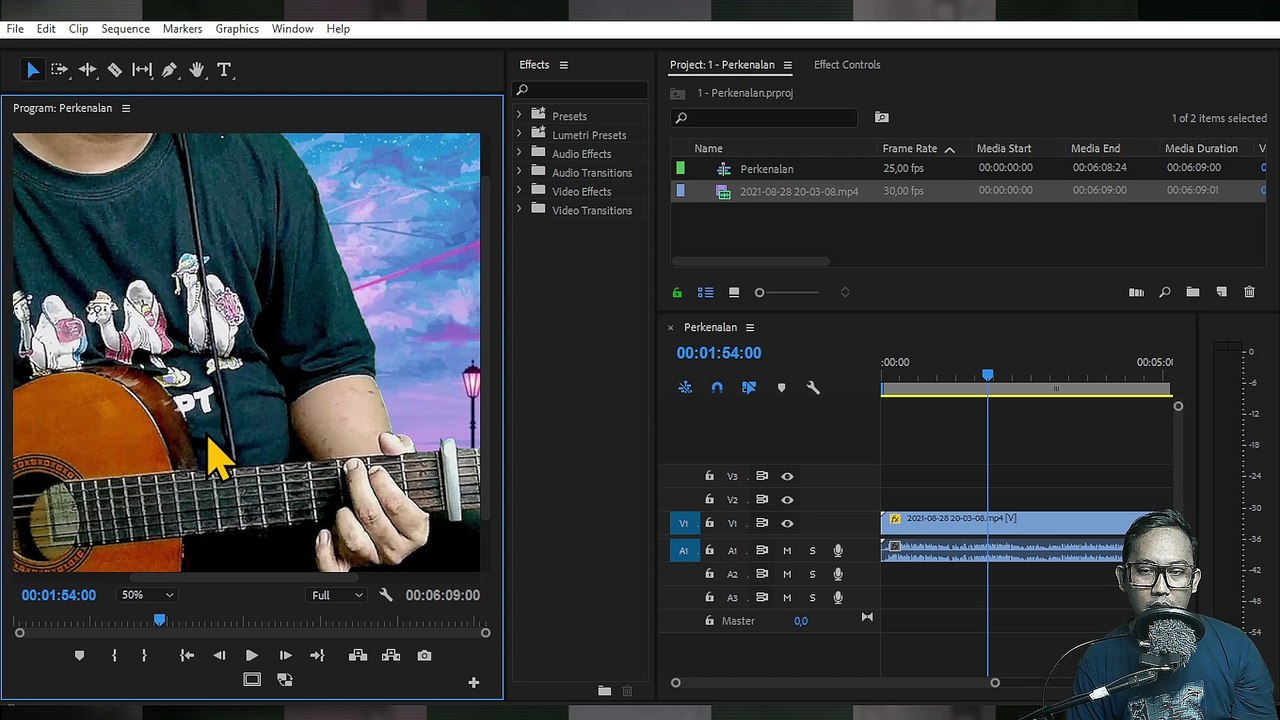Image resolution: width=1280 pixels, height=720 pixels.
Task: Select the Pen tool
Action: 169,70
